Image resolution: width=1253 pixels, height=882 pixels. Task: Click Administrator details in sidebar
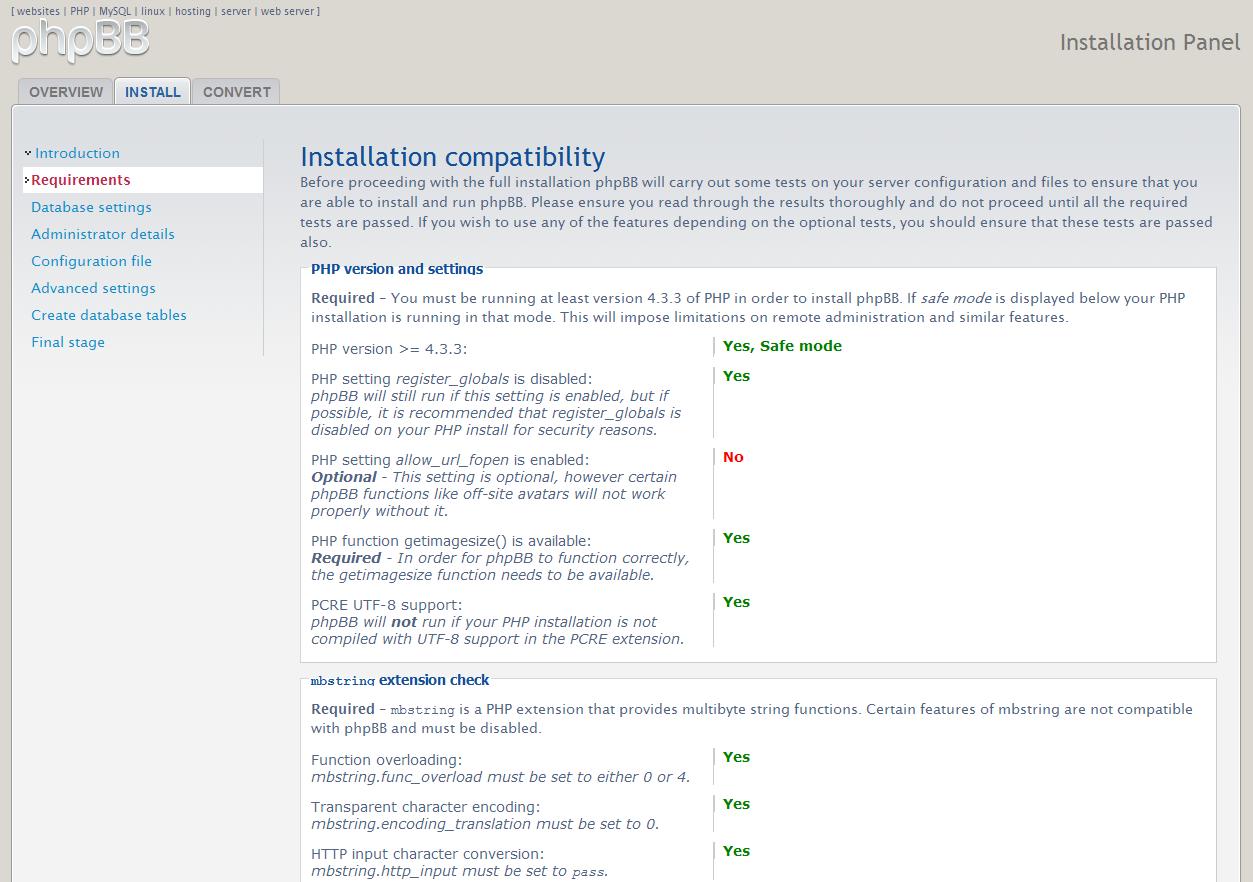click(x=103, y=234)
